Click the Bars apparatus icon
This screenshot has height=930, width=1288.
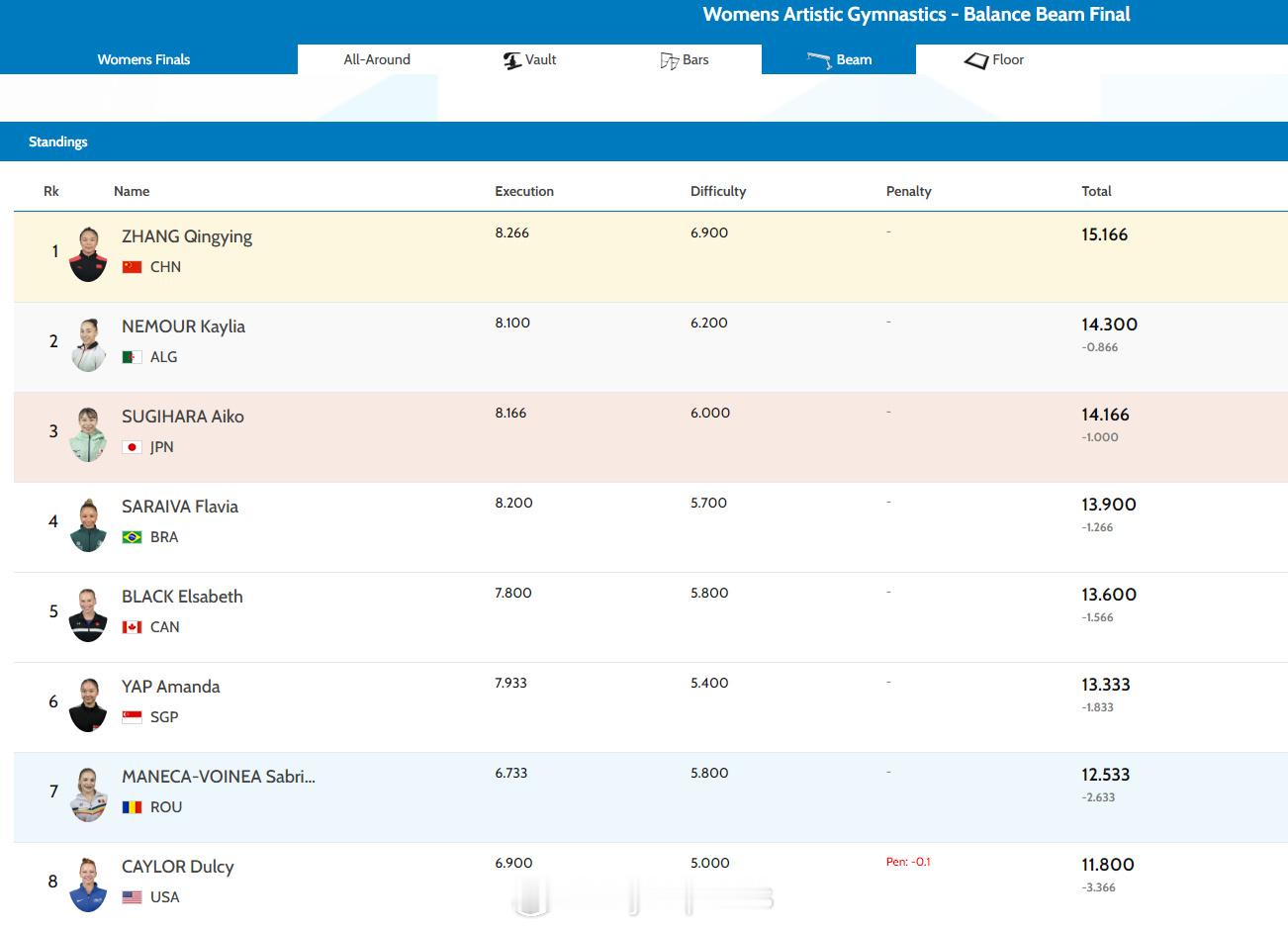pyautogui.click(x=669, y=60)
